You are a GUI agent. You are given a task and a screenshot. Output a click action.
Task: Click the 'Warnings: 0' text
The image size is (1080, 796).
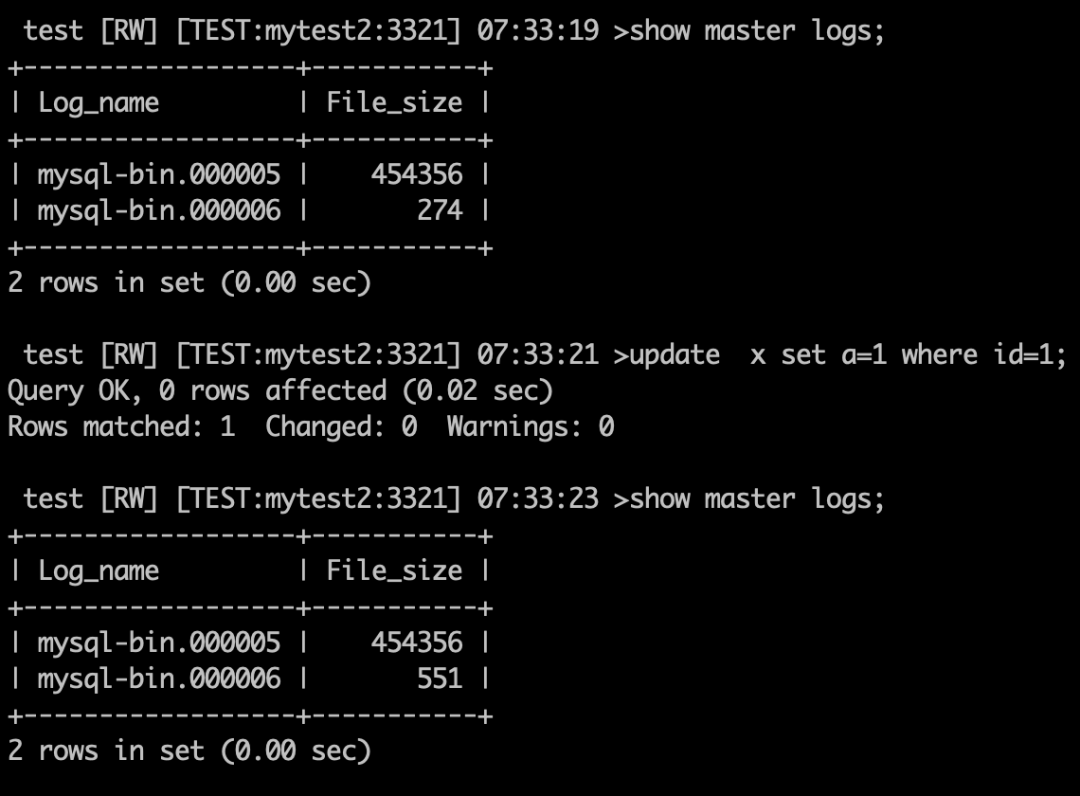click(x=530, y=427)
